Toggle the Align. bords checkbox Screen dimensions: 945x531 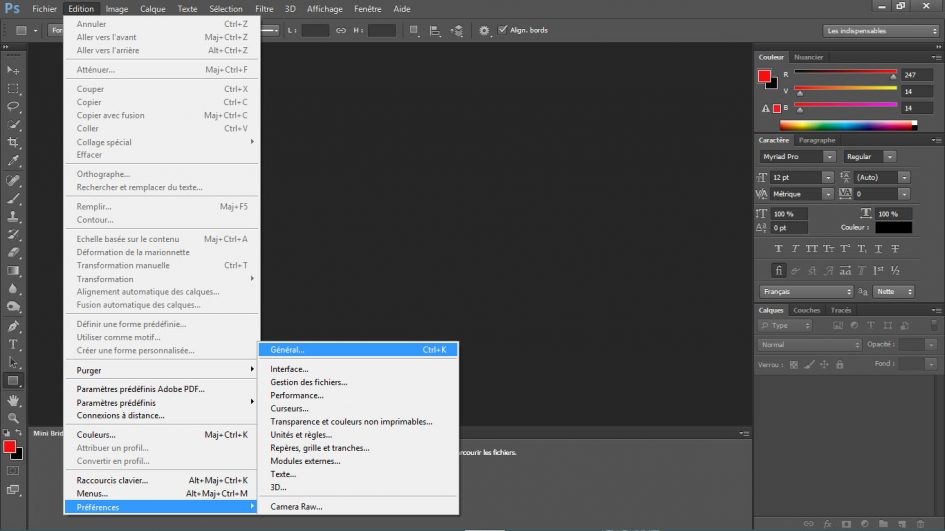[503, 30]
